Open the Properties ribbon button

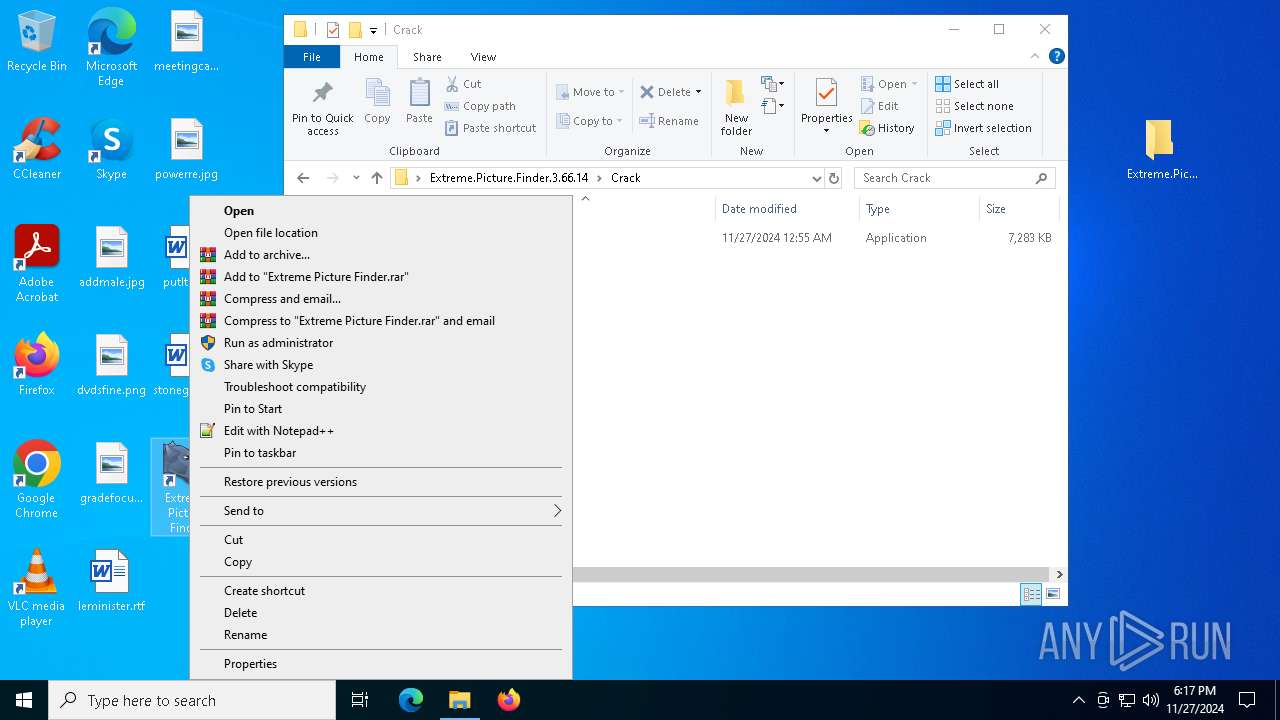826,105
